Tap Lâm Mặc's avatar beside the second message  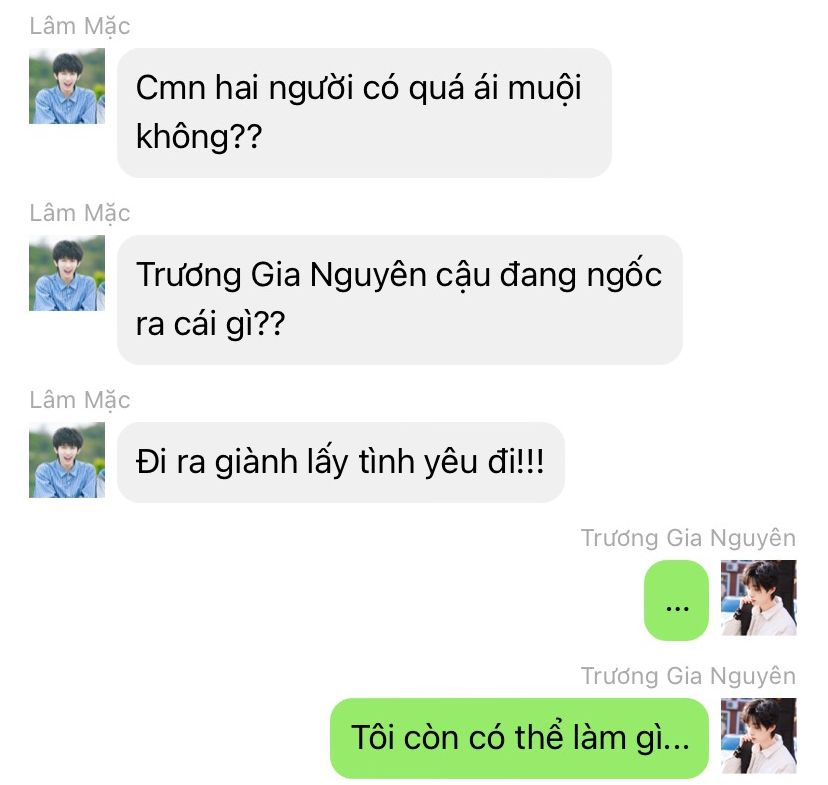67,273
